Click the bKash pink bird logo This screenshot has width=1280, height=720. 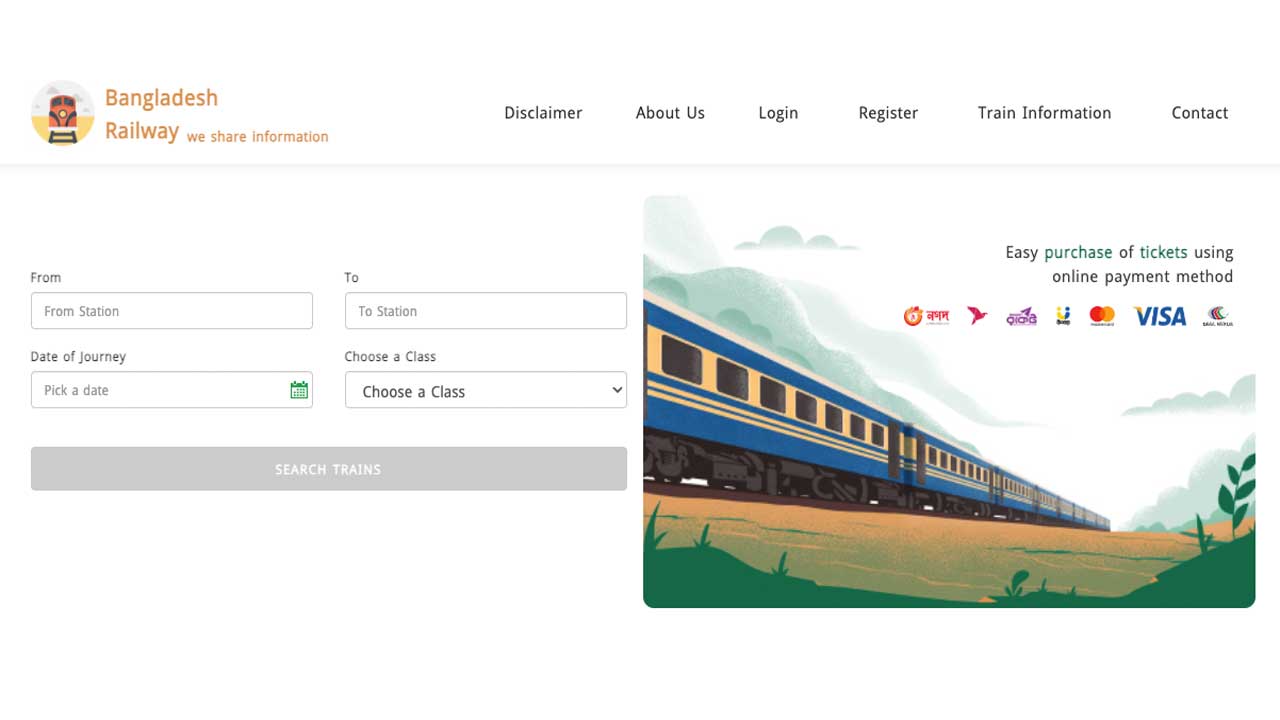[977, 316]
